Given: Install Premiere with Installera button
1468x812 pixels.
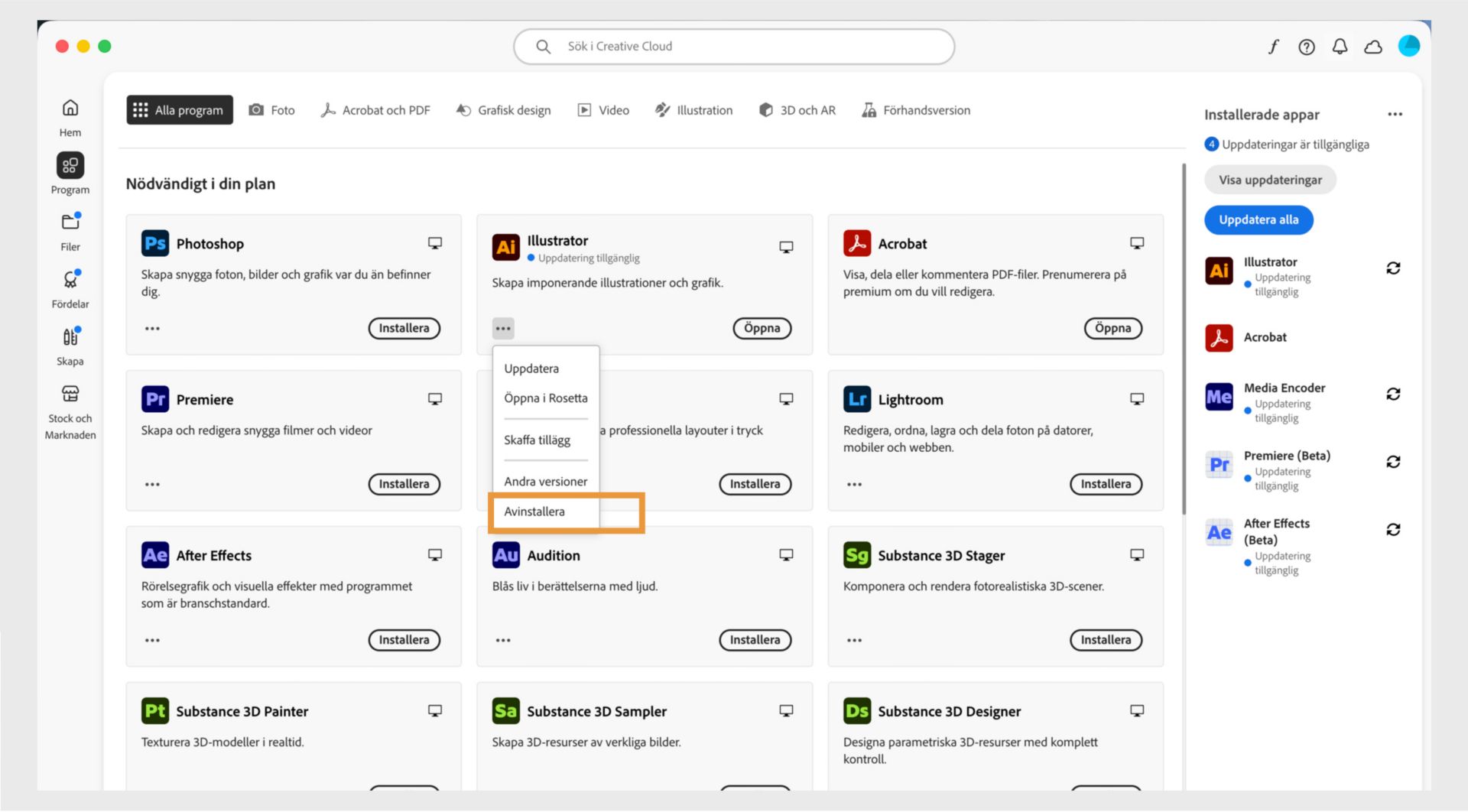Looking at the screenshot, I should pyautogui.click(x=404, y=485).
